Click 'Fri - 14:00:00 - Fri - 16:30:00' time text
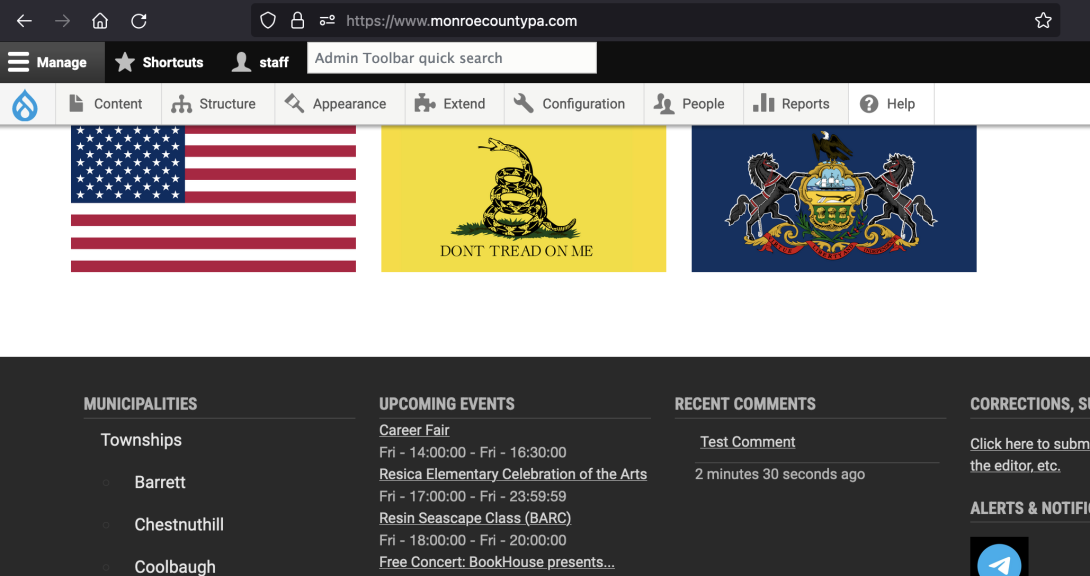The height and width of the screenshot is (576, 1090). (x=473, y=452)
